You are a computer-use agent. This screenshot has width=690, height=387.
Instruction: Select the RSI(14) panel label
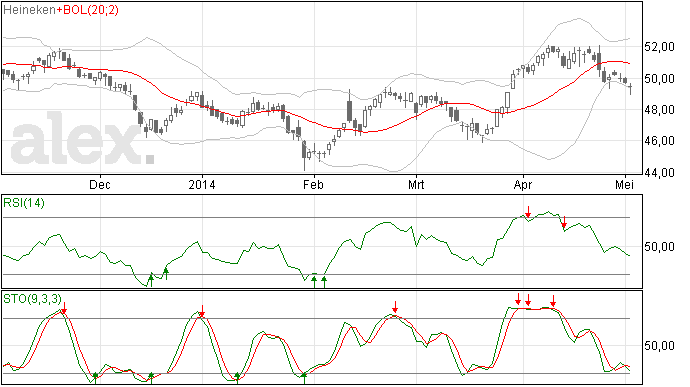tap(24, 203)
